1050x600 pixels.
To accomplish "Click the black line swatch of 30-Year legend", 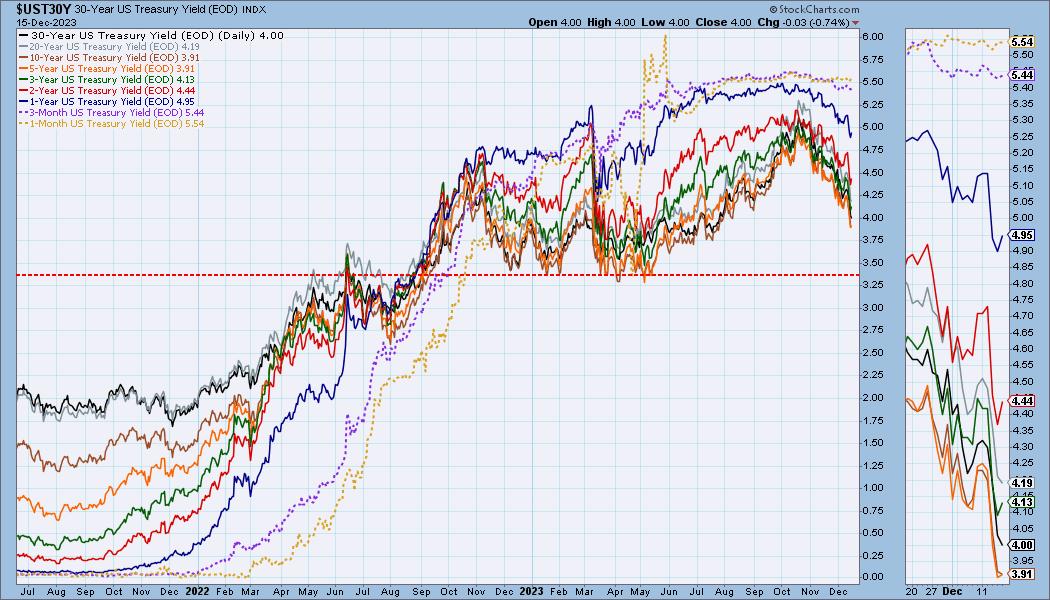I will (x=24, y=35).
